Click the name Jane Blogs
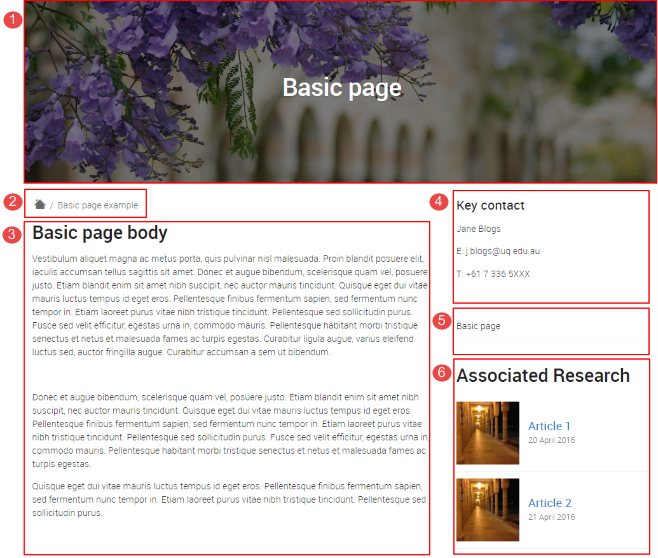The height and width of the screenshot is (558, 658). click(x=479, y=229)
